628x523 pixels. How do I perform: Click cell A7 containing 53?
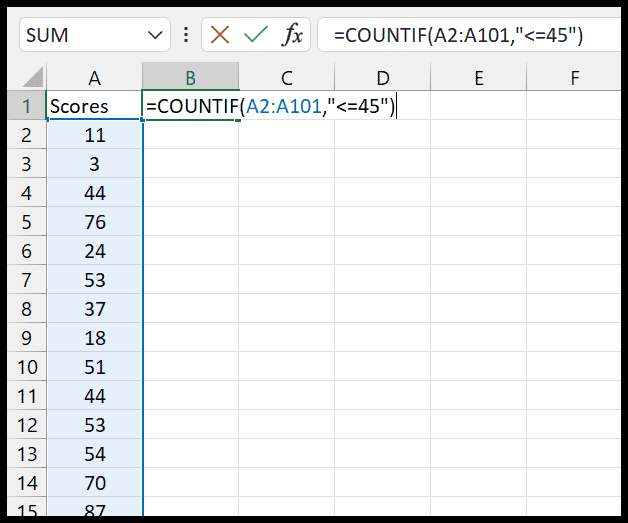(x=95, y=280)
